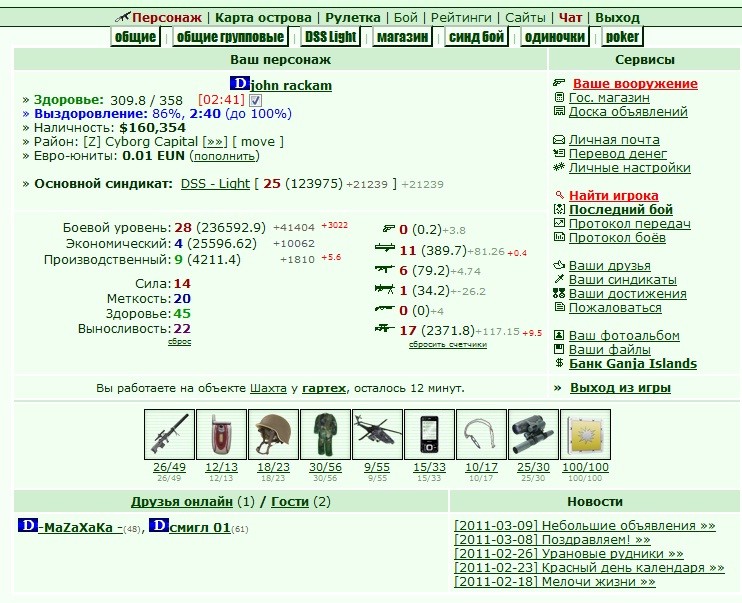Click the transfer icon beside Перевод денег

pos(559,153)
